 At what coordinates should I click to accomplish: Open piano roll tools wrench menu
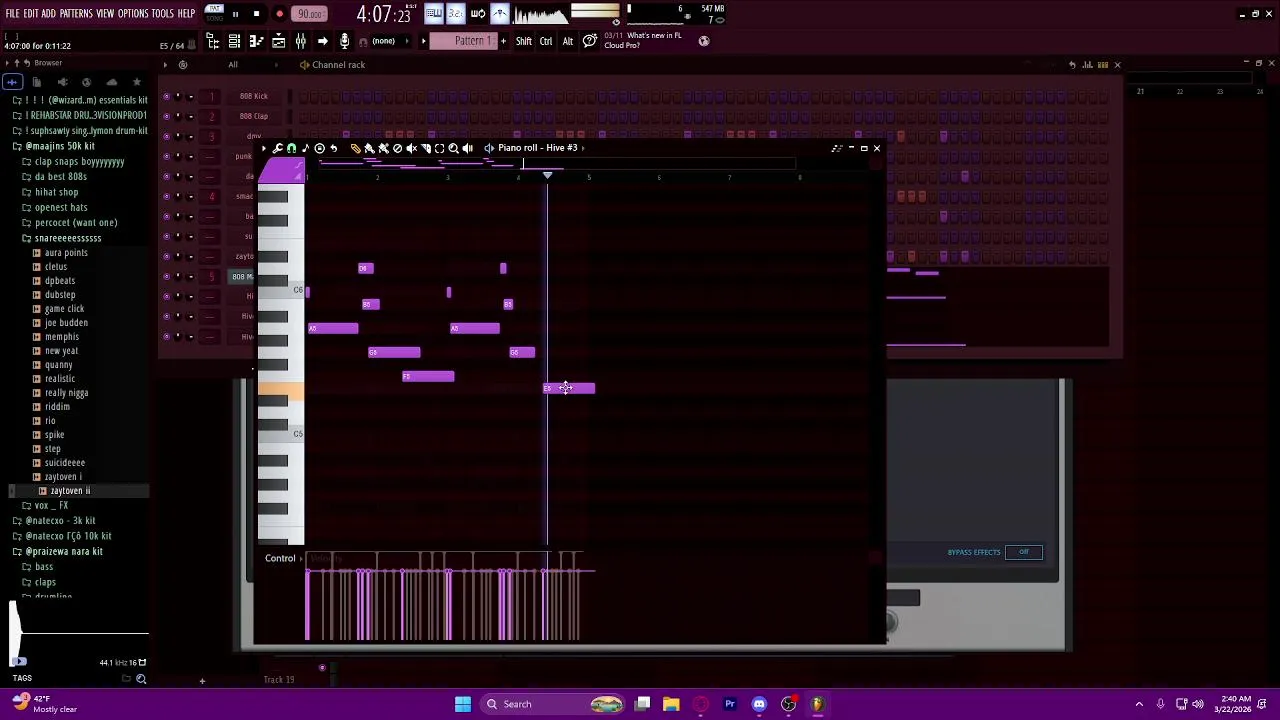[x=278, y=148]
